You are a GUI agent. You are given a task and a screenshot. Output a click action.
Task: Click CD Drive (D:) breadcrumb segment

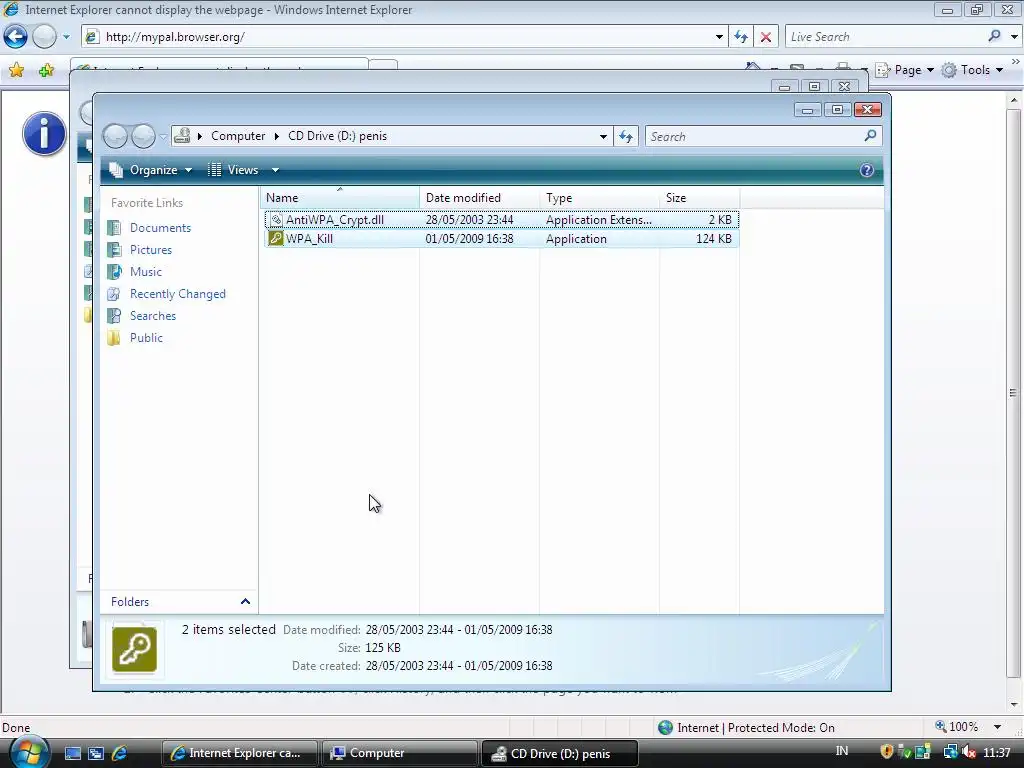pos(338,136)
